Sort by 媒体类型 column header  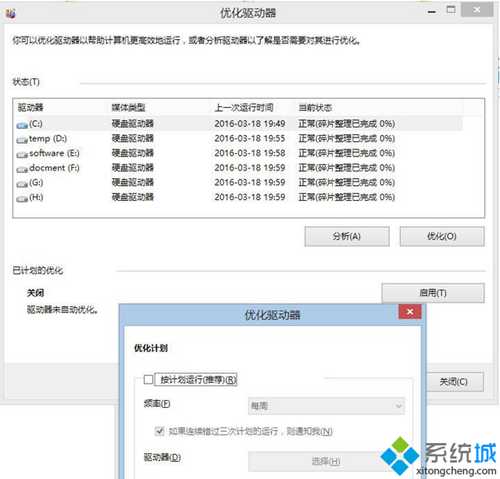pos(129,107)
